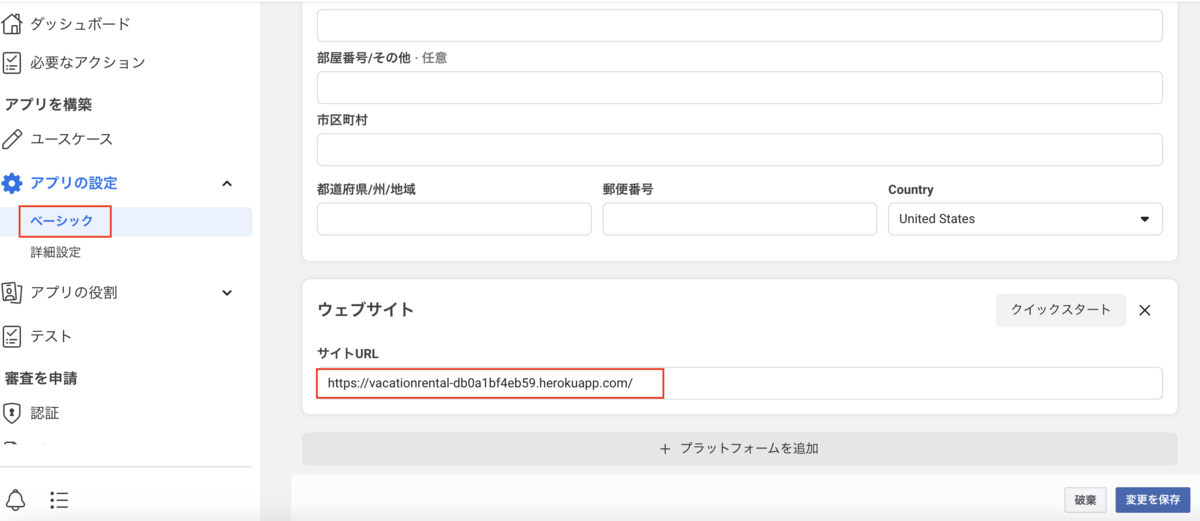
Task: Click the アプリを構築 heading
Action: point(49,104)
